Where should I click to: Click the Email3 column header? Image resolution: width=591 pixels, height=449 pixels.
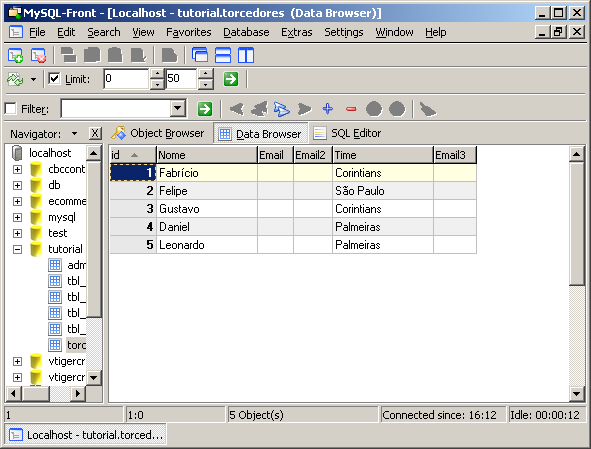(x=455, y=155)
